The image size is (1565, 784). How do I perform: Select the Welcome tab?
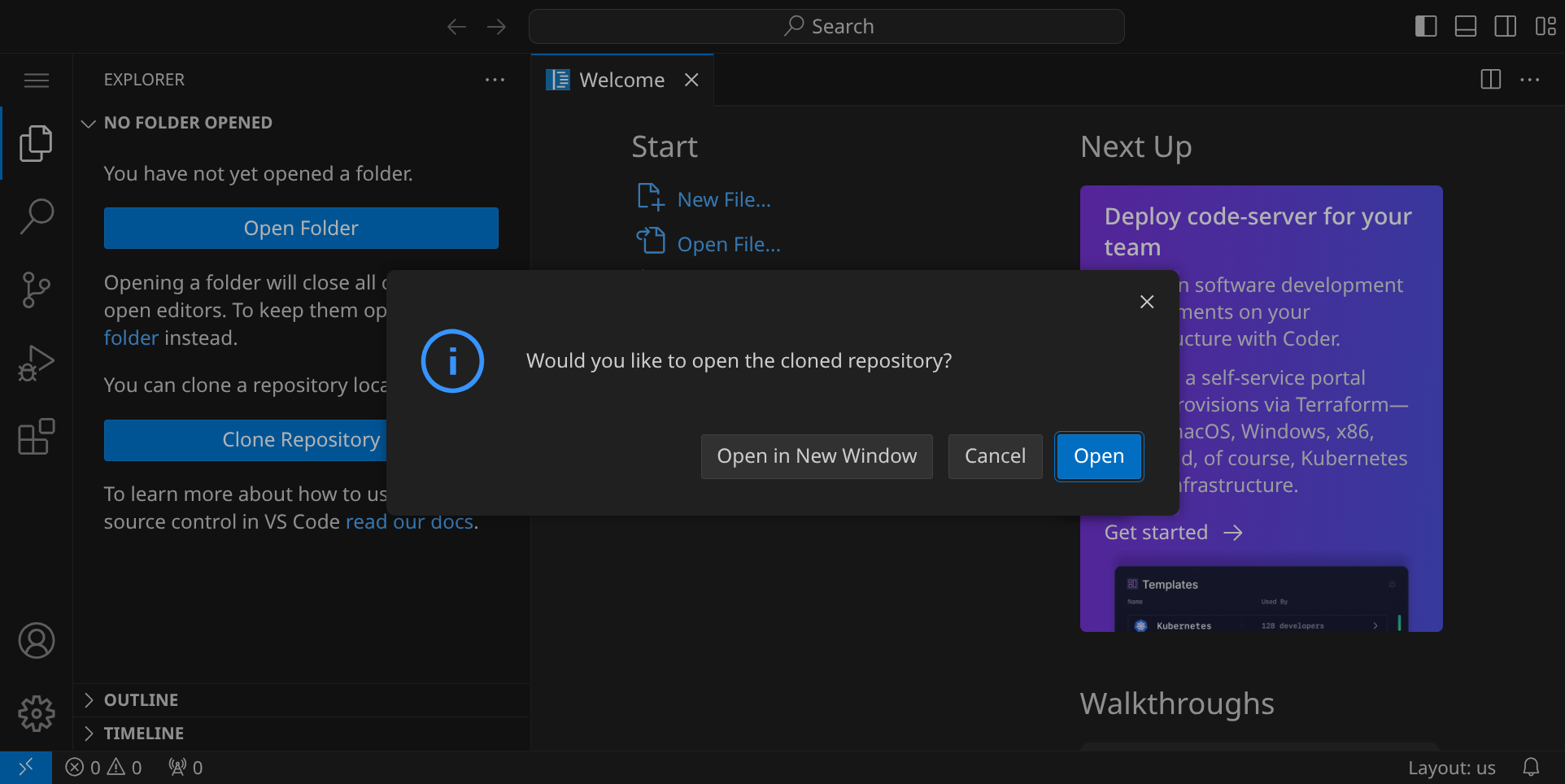click(621, 80)
